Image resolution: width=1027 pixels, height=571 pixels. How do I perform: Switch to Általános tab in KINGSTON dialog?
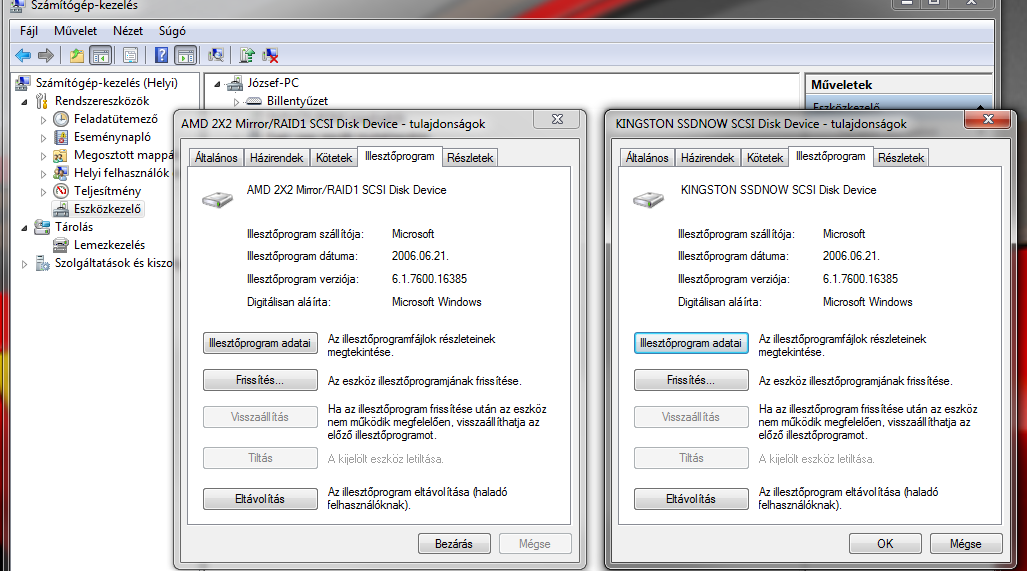click(x=647, y=158)
